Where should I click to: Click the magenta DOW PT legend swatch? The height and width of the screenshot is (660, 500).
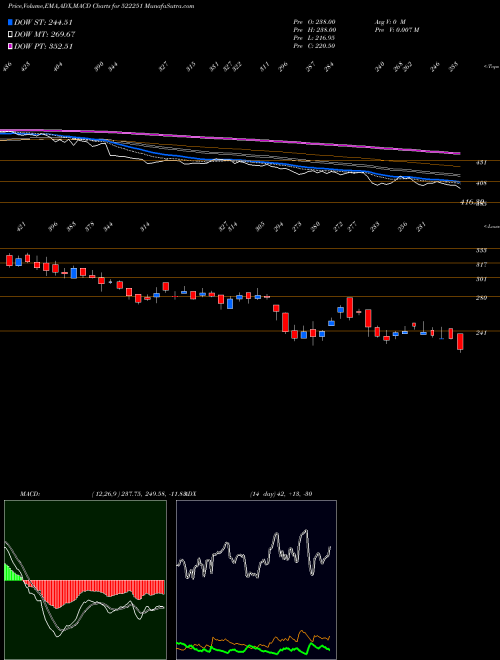tap(10, 46)
